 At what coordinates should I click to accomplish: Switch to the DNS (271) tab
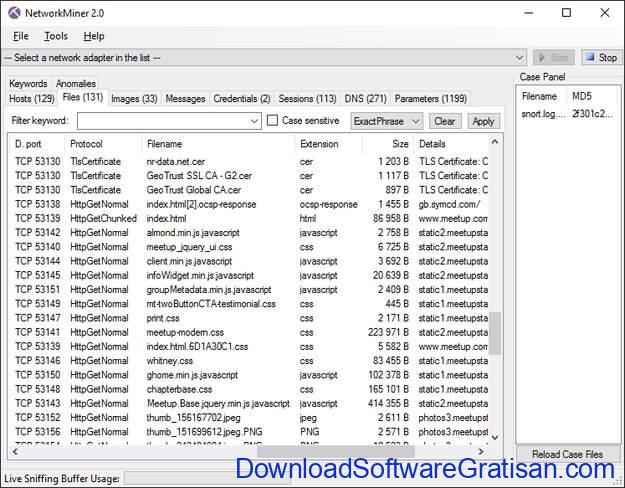[366, 98]
